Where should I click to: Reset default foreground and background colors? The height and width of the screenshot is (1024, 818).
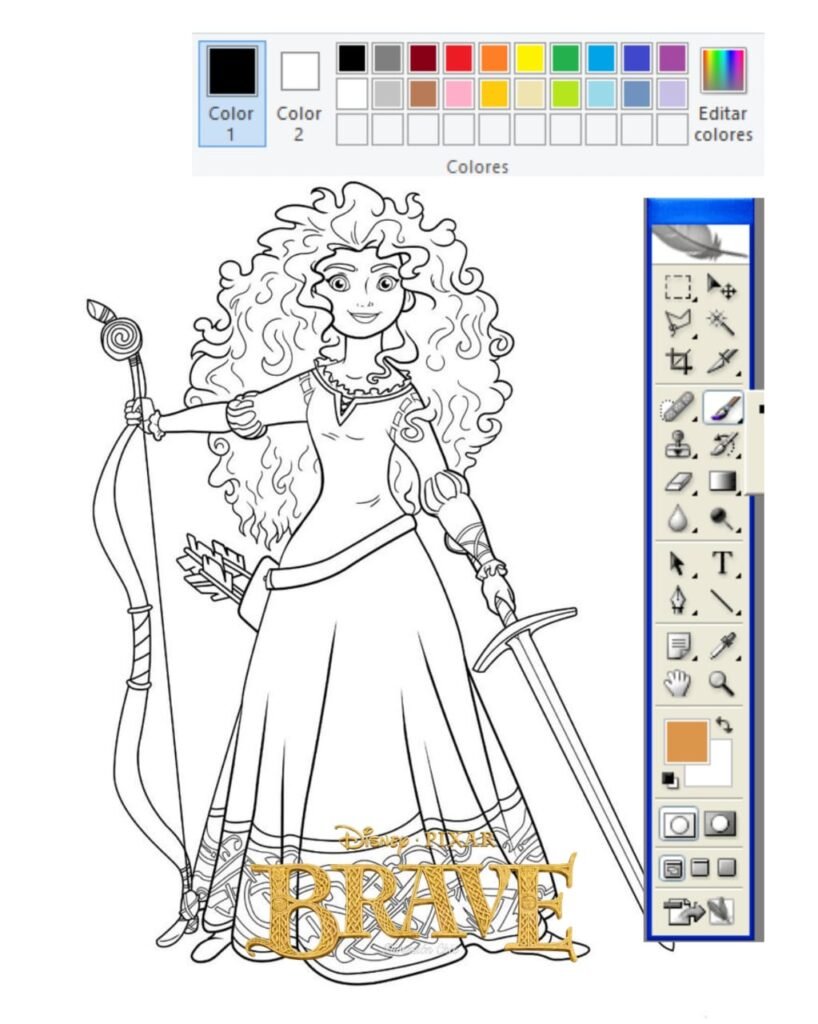tap(670, 779)
